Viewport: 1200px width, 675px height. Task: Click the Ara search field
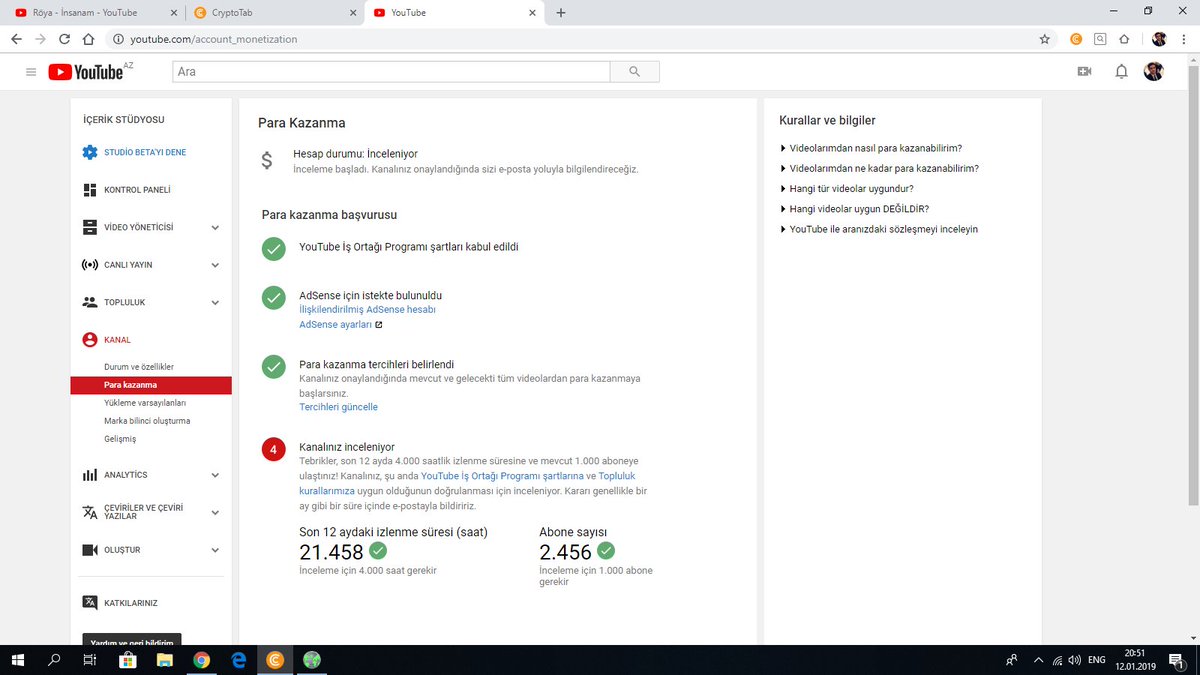click(391, 72)
